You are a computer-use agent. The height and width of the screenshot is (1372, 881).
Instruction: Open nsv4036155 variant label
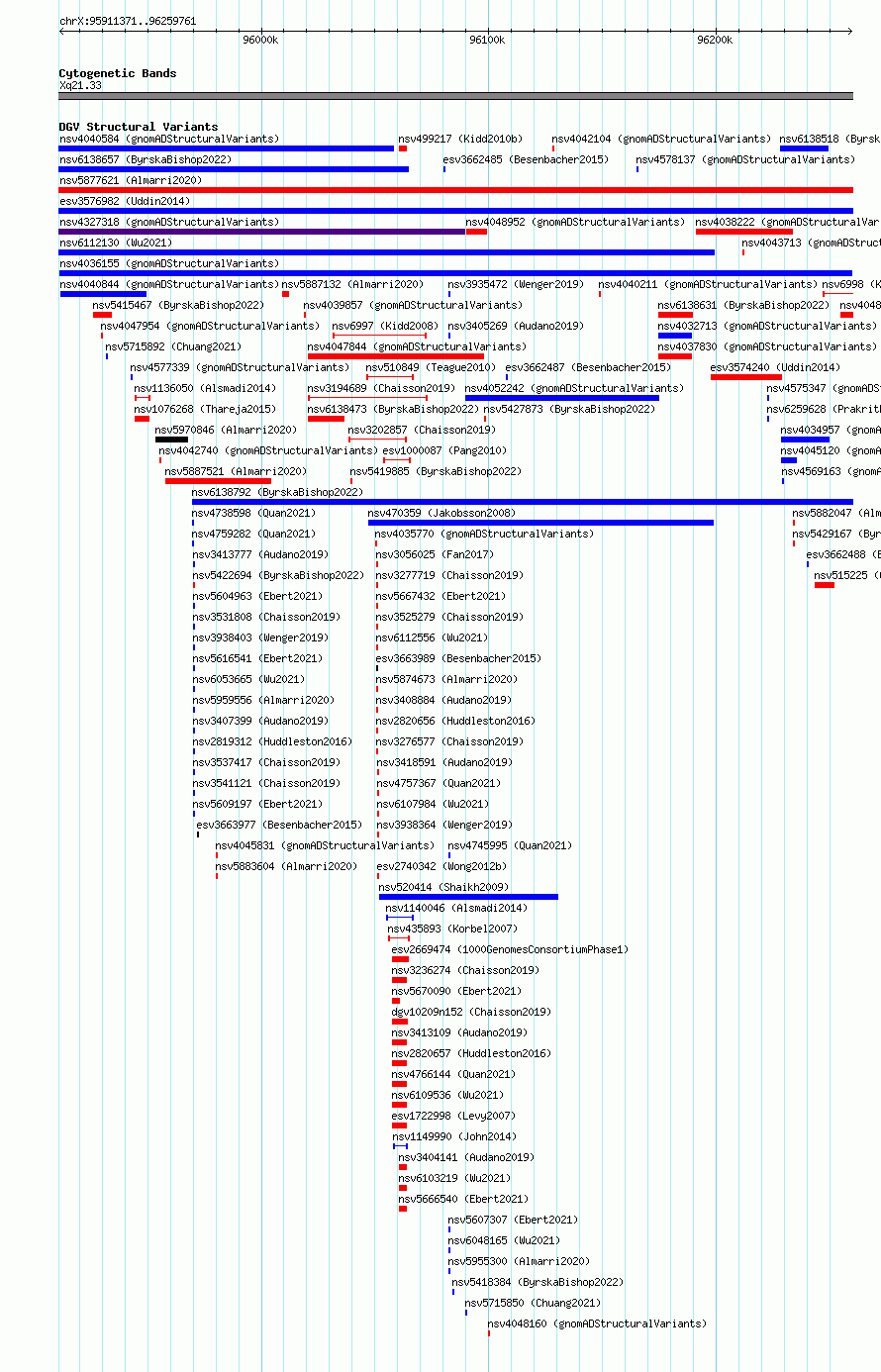pos(169,263)
